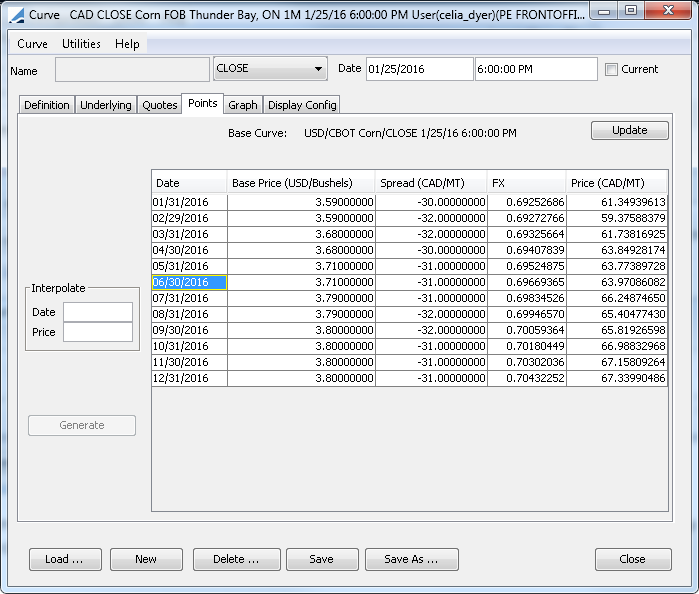Click price cell 66.24874650

click(x=617, y=298)
